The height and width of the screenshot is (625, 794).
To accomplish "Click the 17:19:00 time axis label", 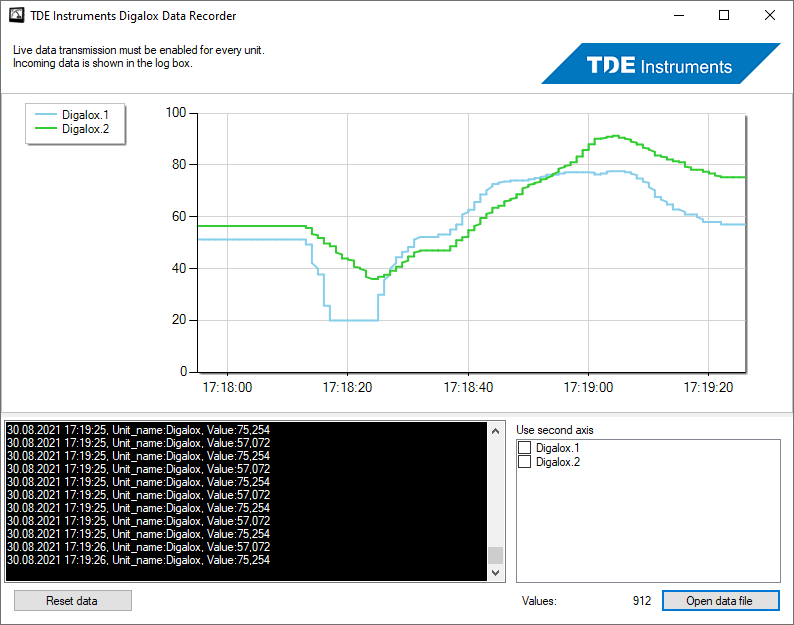I will pyautogui.click(x=588, y=387).
